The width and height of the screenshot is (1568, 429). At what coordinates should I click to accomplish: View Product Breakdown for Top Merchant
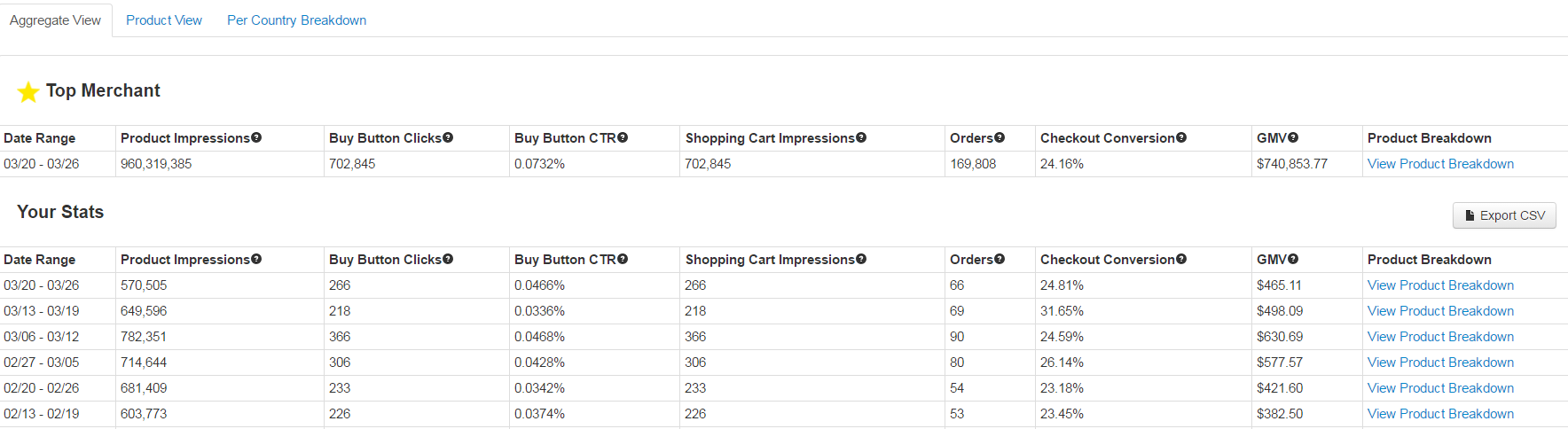(1440, 164)
